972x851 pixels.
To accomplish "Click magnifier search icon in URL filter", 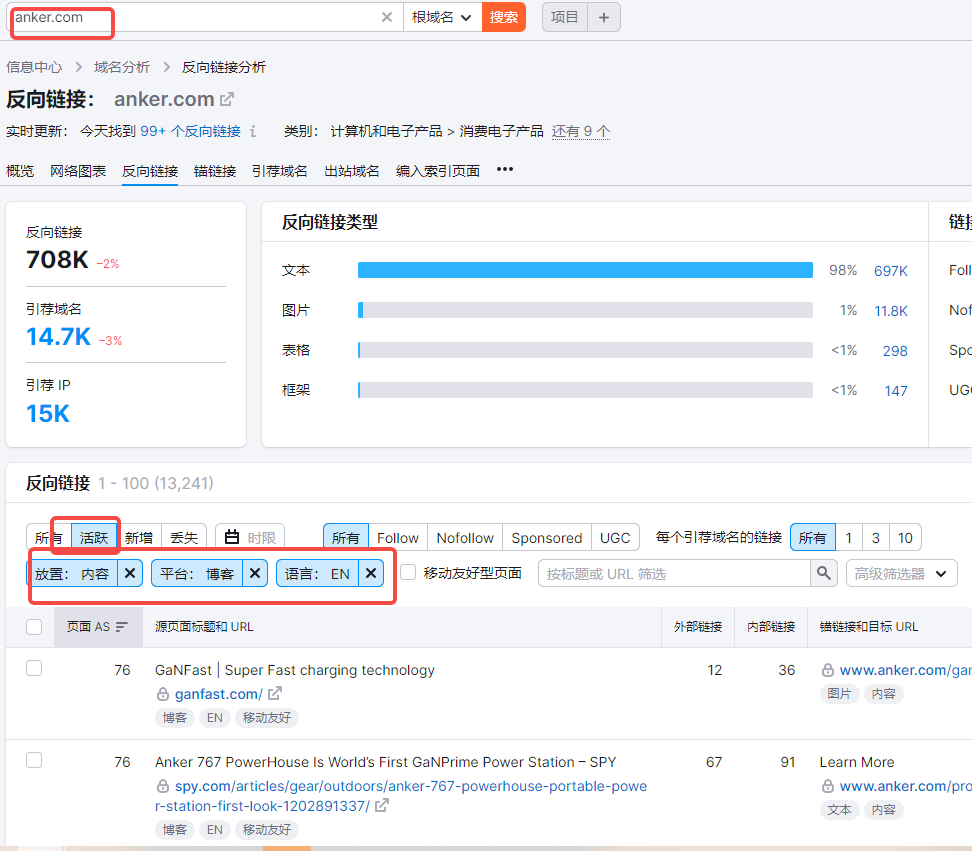I will (x=824, y=573).
